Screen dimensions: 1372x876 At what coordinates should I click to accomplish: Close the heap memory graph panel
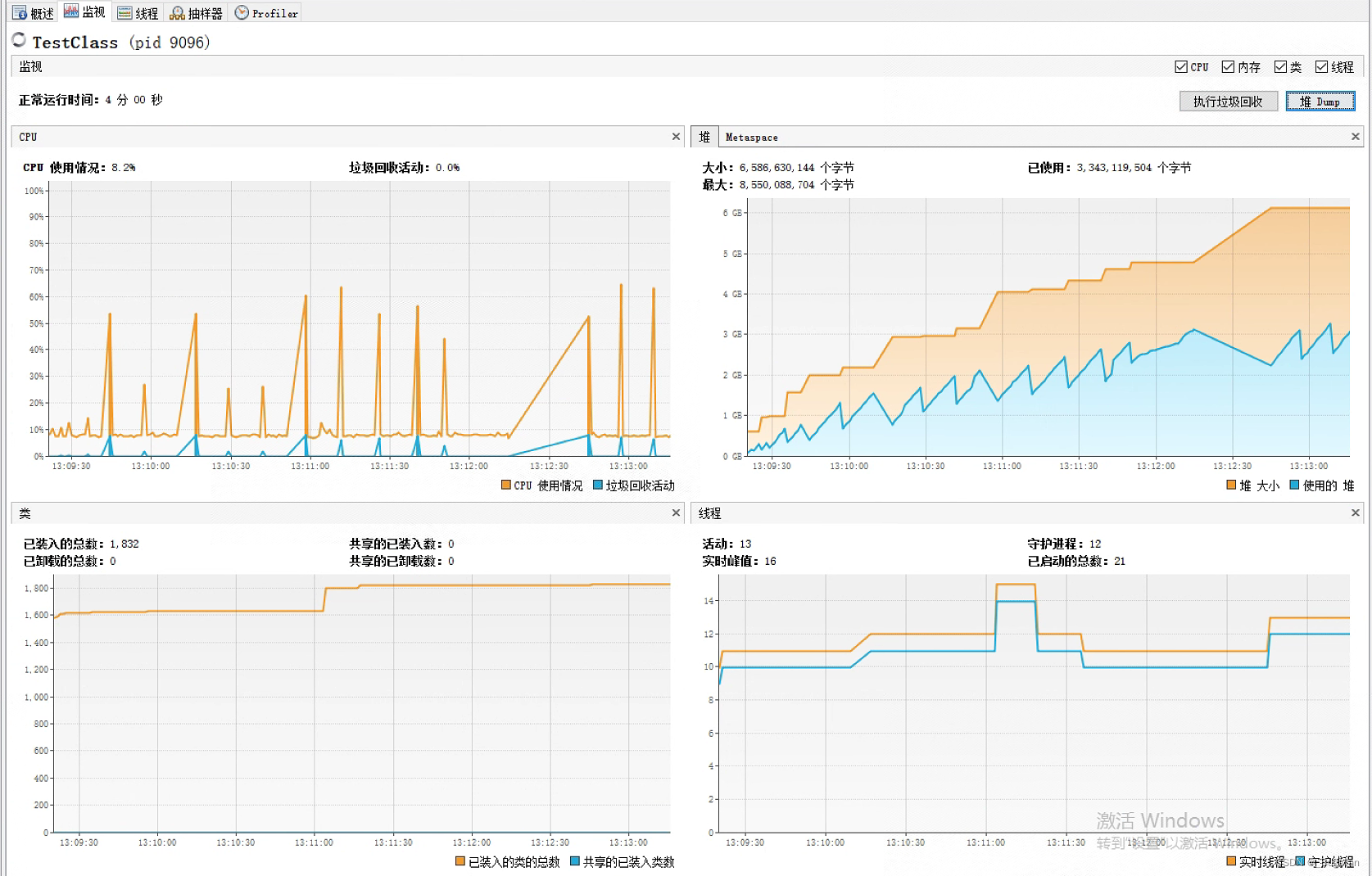point(1355,137)
